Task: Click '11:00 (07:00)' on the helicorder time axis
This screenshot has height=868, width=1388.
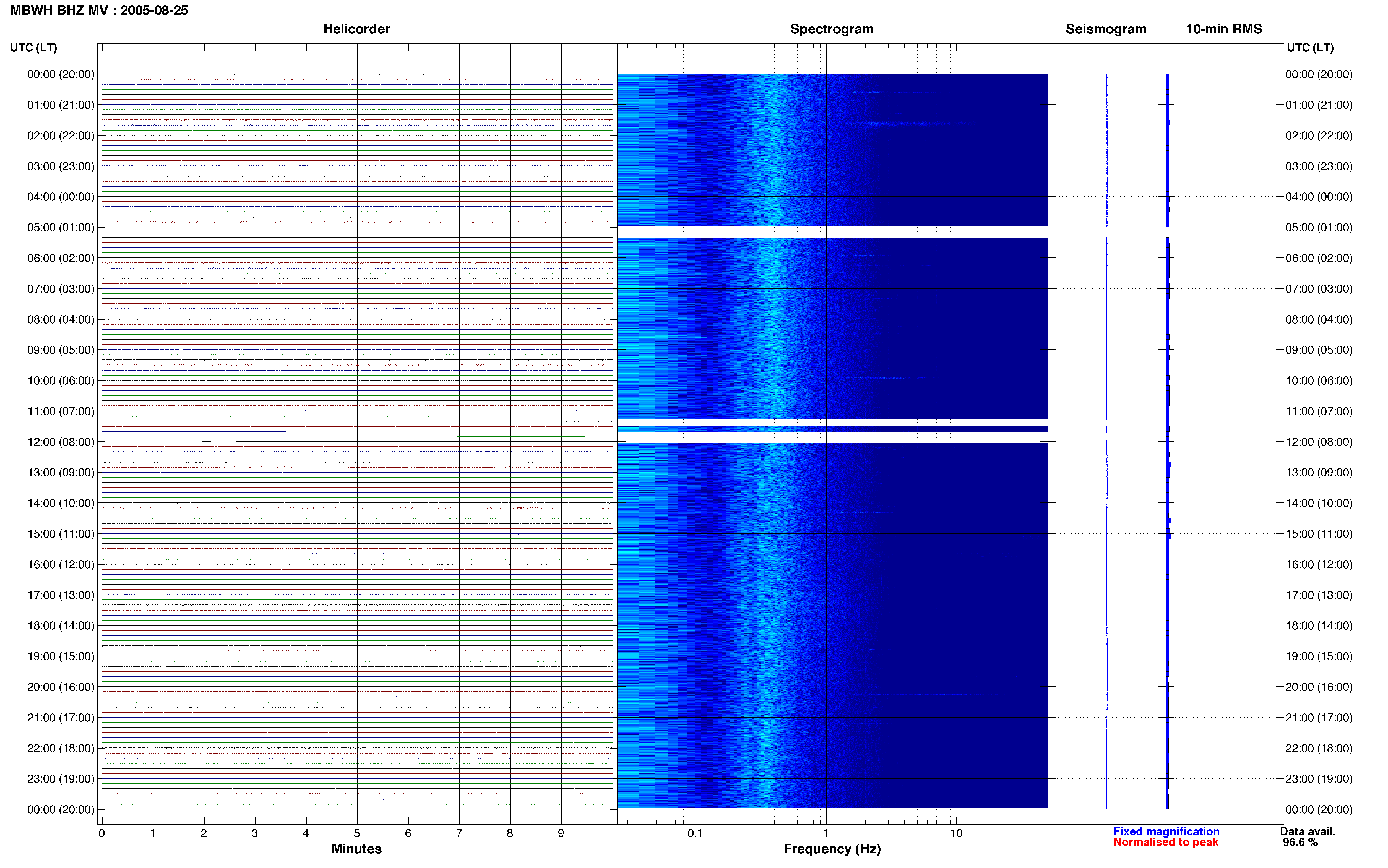Action: pyautogui.click(x=61, y=411)
